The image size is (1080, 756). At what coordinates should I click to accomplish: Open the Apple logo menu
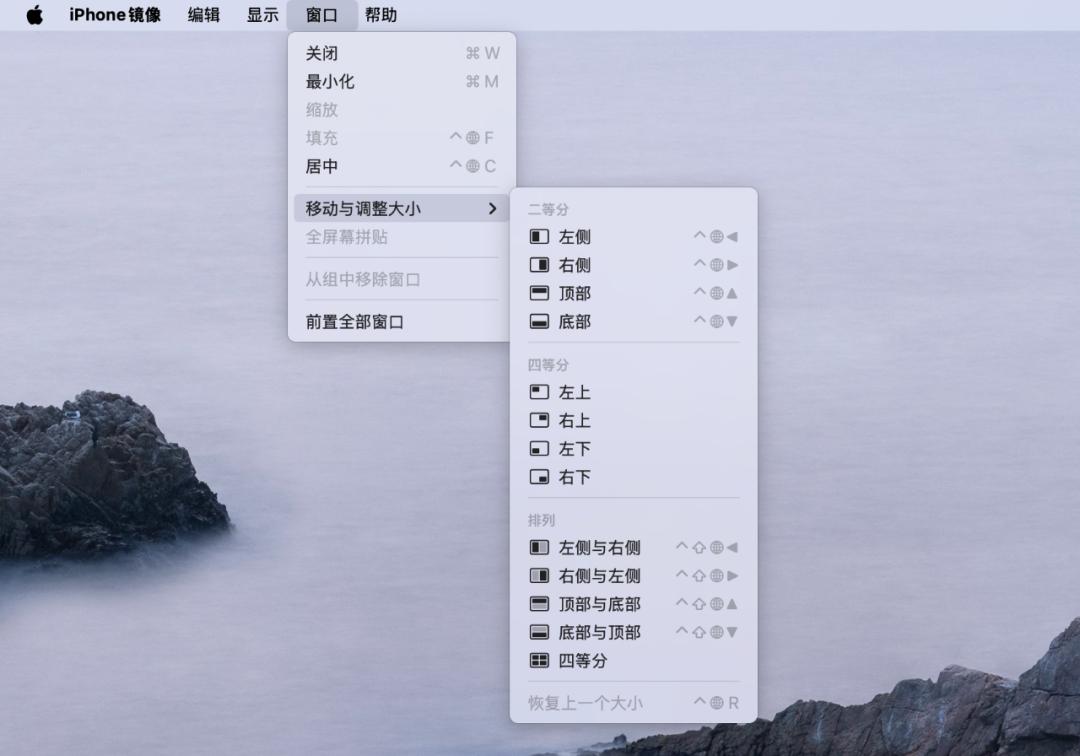(36, 15)
